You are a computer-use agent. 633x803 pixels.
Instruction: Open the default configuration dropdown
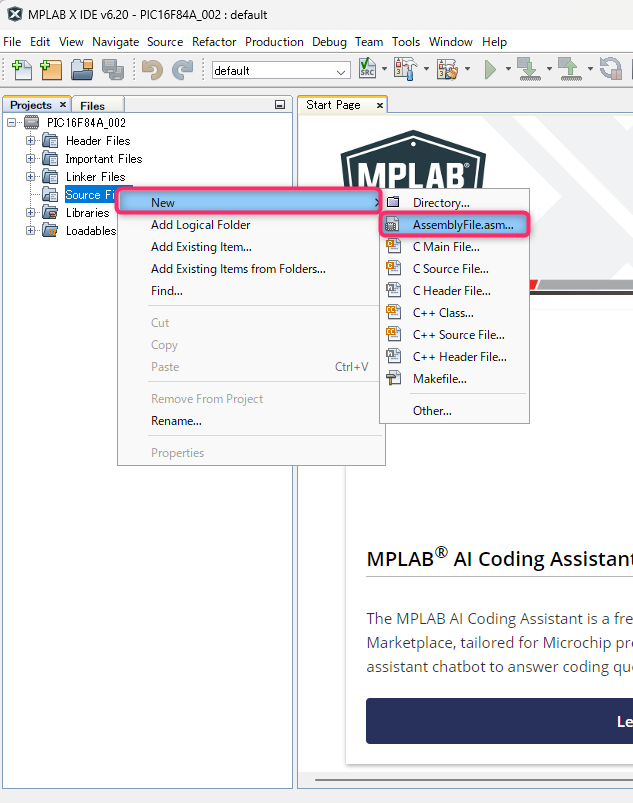point(281,71)
